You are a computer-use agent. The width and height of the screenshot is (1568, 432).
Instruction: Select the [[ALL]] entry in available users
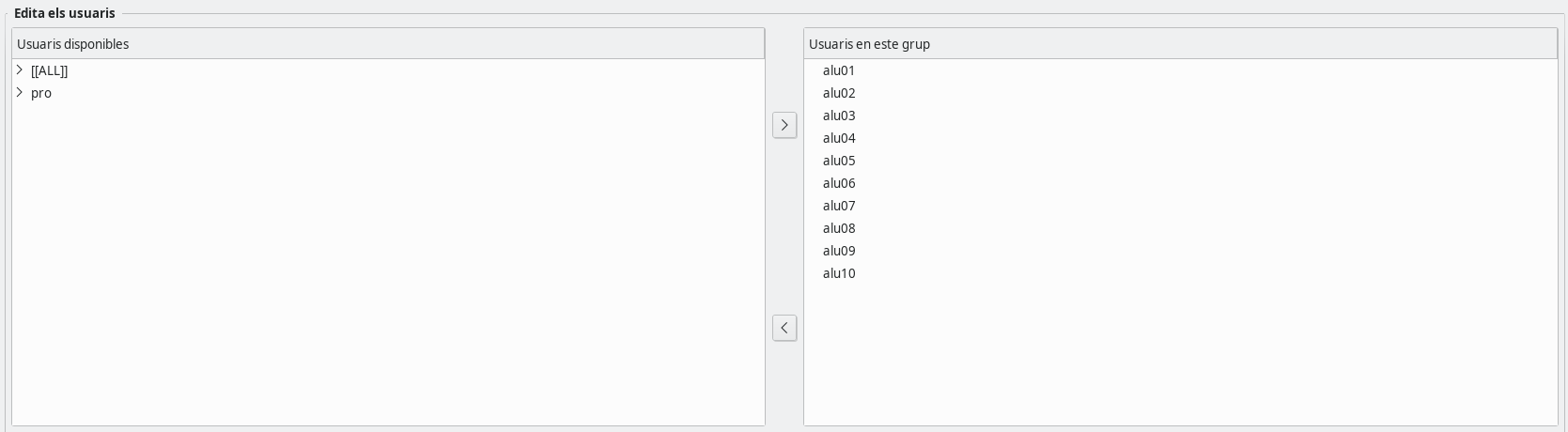click(50, 70)
